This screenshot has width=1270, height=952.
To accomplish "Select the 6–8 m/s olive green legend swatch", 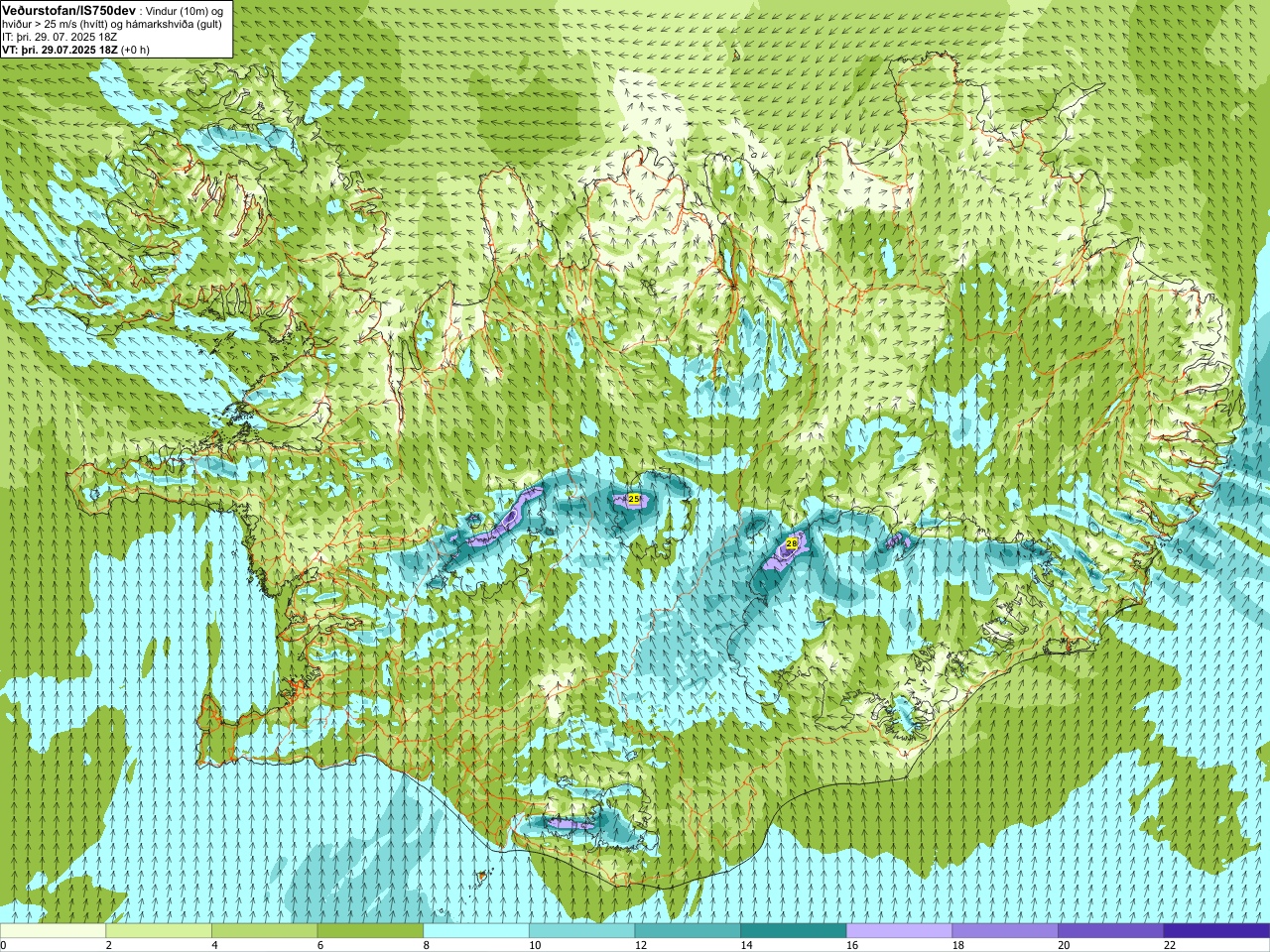I will pos(370,931).
